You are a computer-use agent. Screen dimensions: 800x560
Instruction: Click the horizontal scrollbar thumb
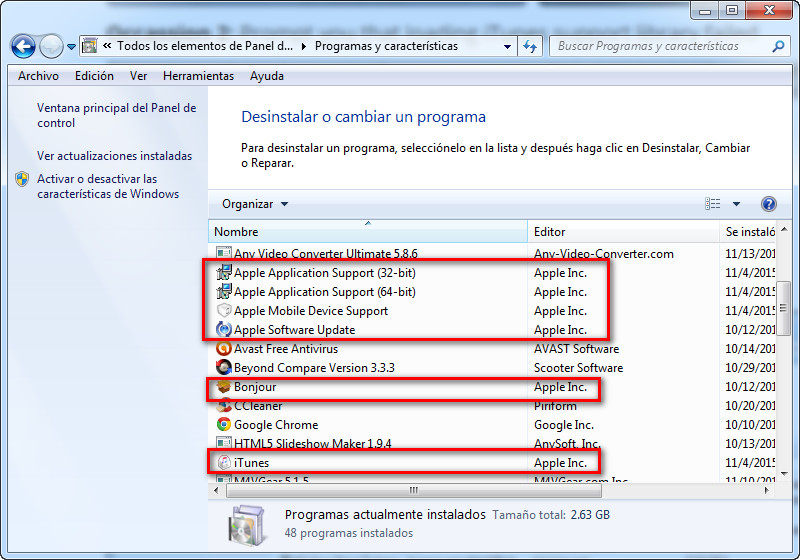pos(414,490)
